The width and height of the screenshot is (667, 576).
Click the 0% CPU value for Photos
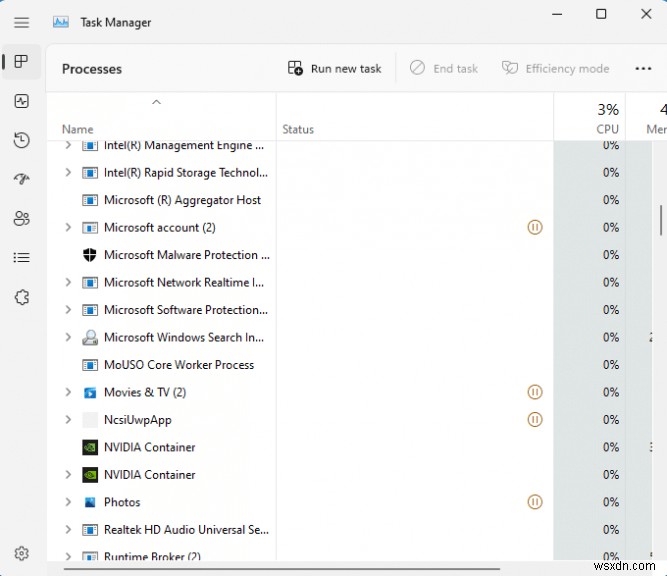610,502
